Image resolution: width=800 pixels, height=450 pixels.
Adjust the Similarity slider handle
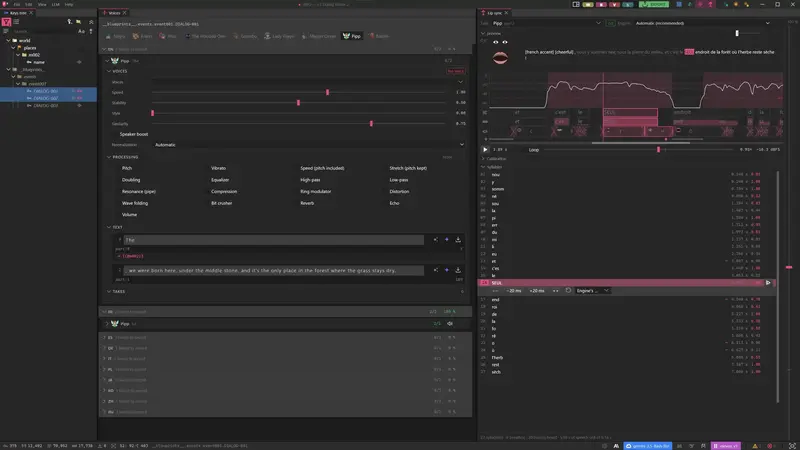pos(371,123)
